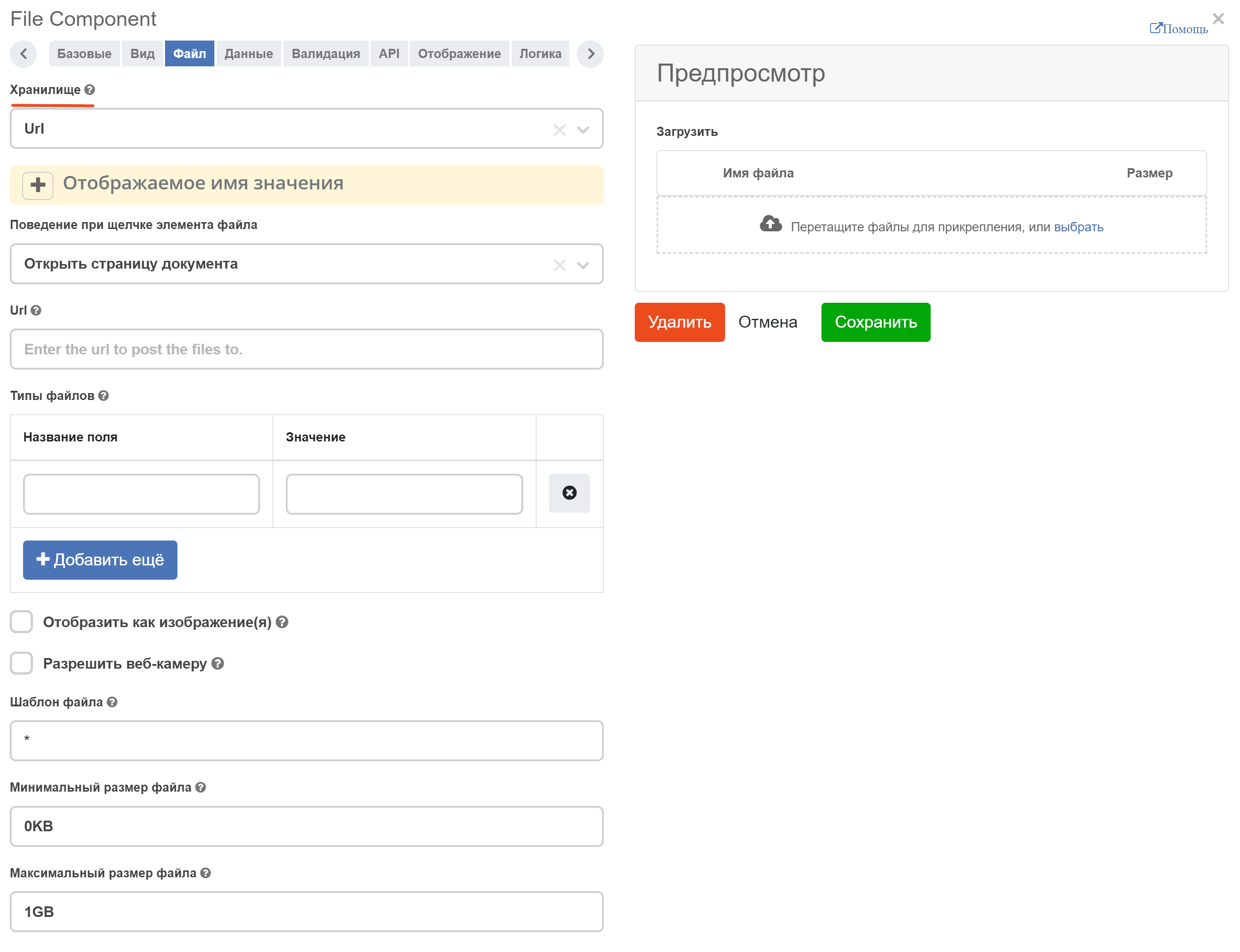
Task: Click the Сохранить button
Action: (x=875, y=323)
